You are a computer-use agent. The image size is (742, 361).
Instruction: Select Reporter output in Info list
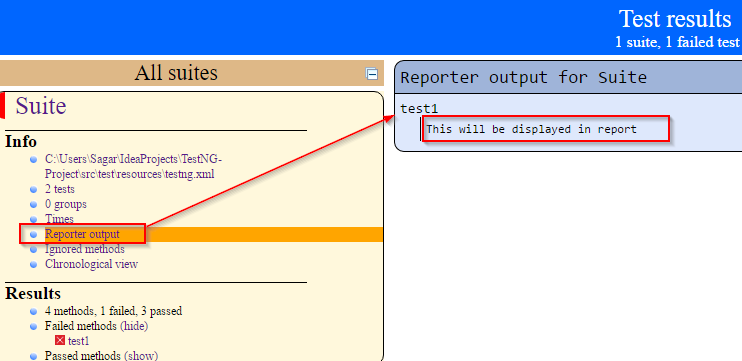point(82,234)
